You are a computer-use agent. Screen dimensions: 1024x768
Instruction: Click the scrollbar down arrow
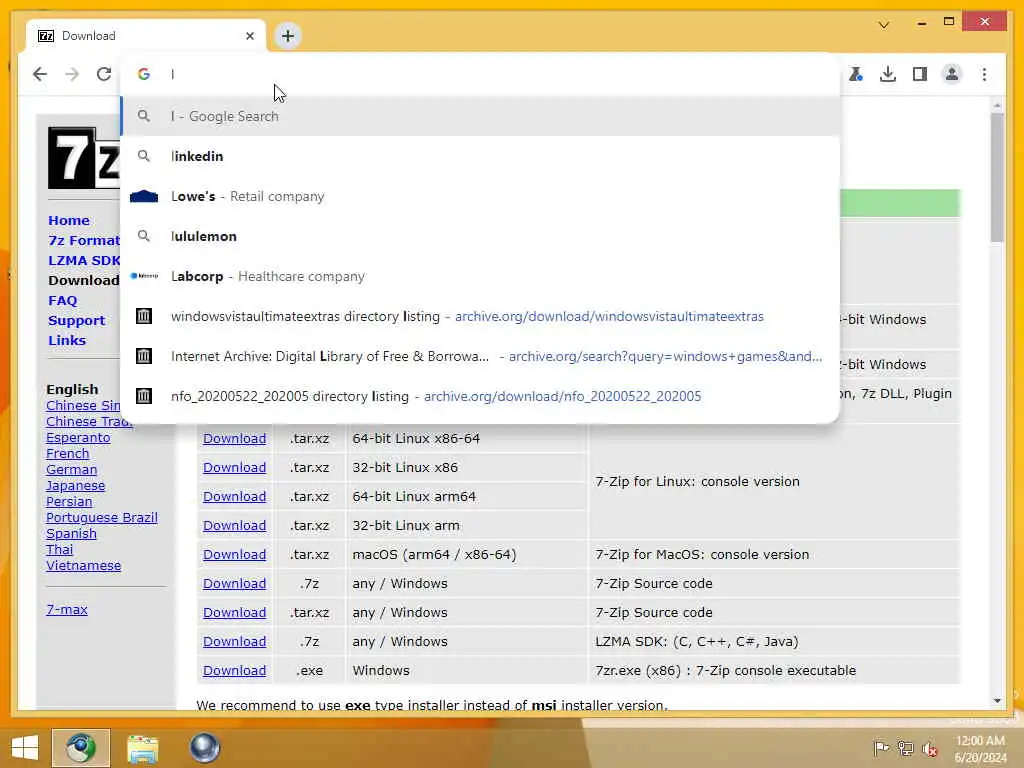pyautogui.click(x=997, y=701)
